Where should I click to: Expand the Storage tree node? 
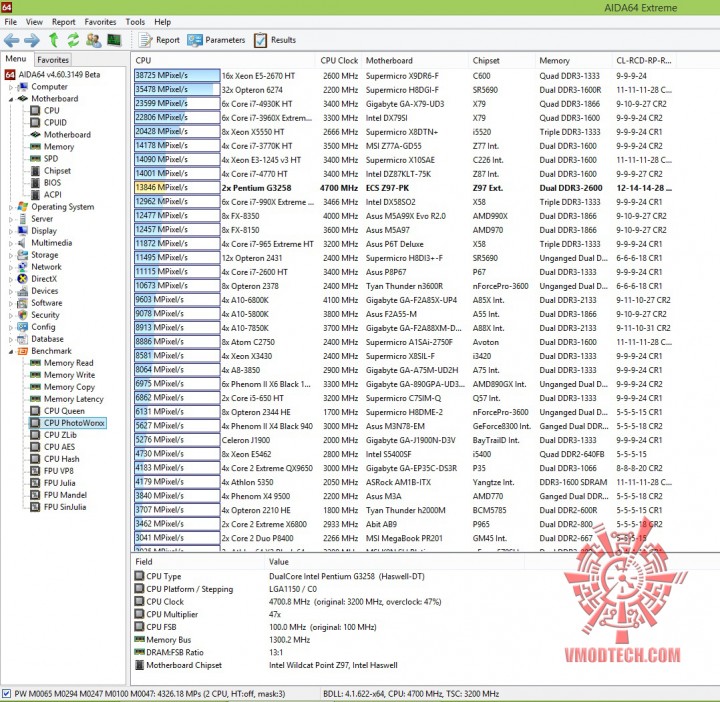click(11, 255)
